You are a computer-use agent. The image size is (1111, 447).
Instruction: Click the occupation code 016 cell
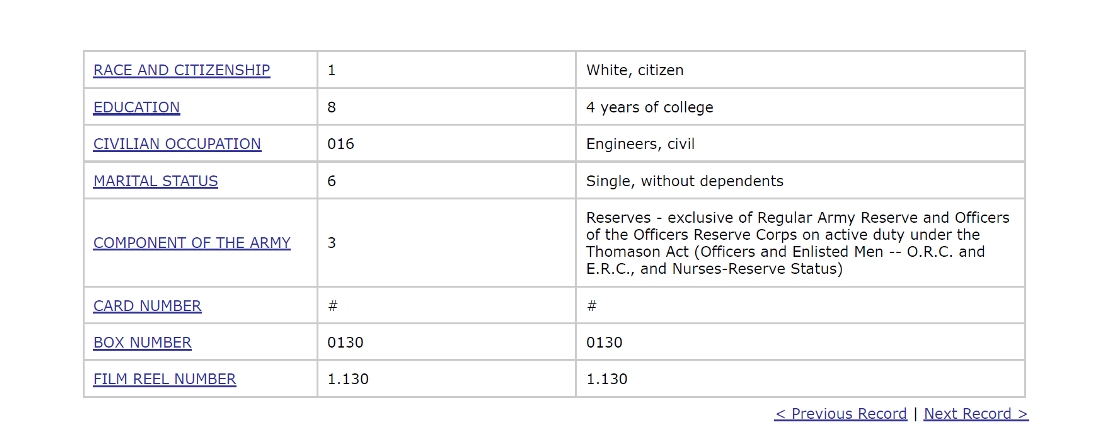click(340, 144)
